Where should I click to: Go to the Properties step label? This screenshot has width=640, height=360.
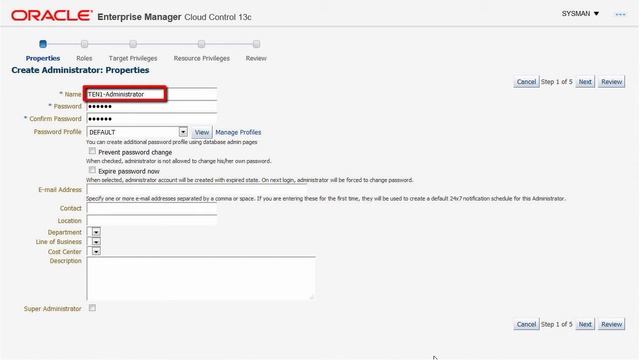43,58
